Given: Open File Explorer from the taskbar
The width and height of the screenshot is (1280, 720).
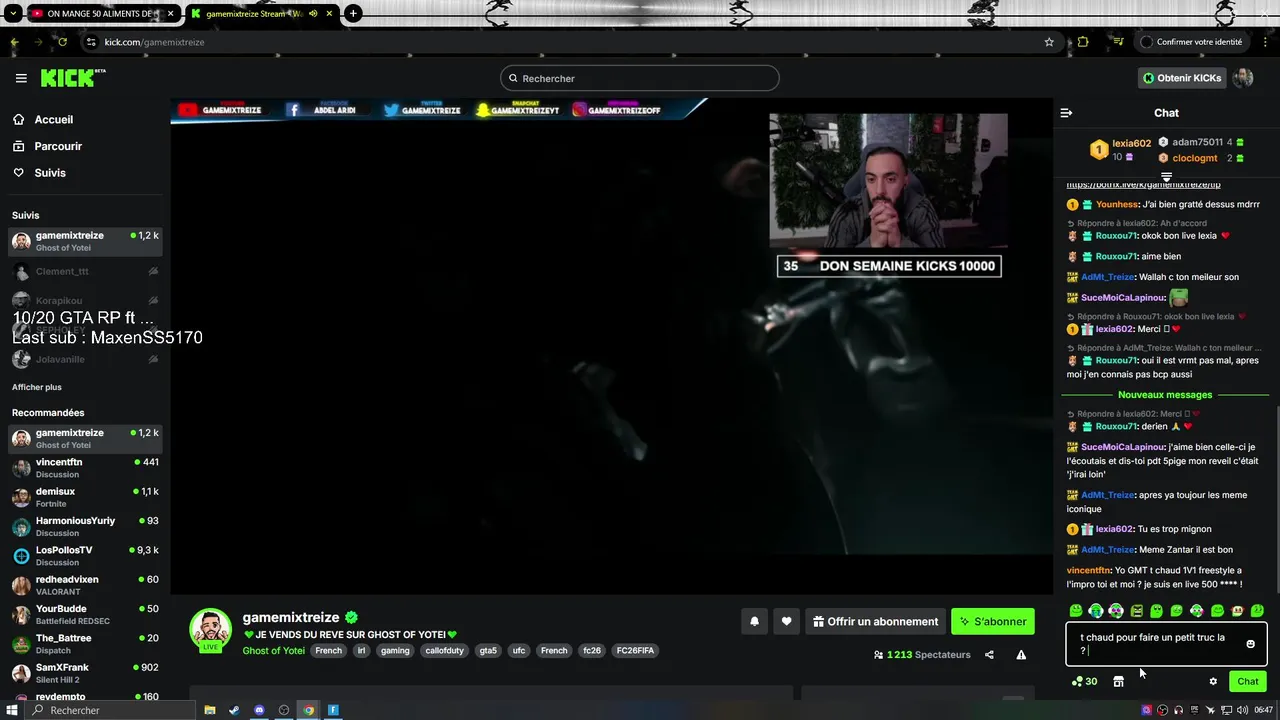Looking at the screenshot, I should pyautogui.click(x=210, y=710).
